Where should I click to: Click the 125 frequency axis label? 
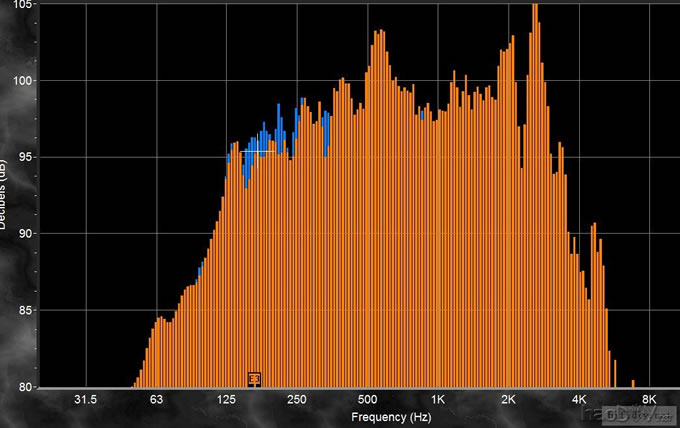[226, 400]
